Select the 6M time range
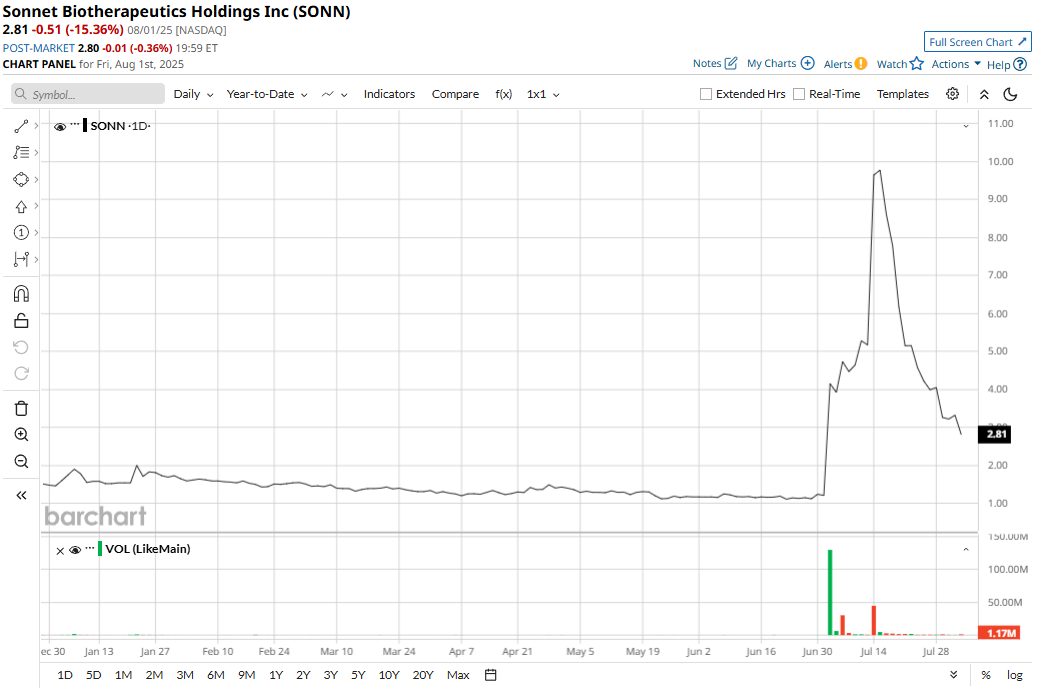The height and width of the screenshot is (694, 1043). [216, 675]
